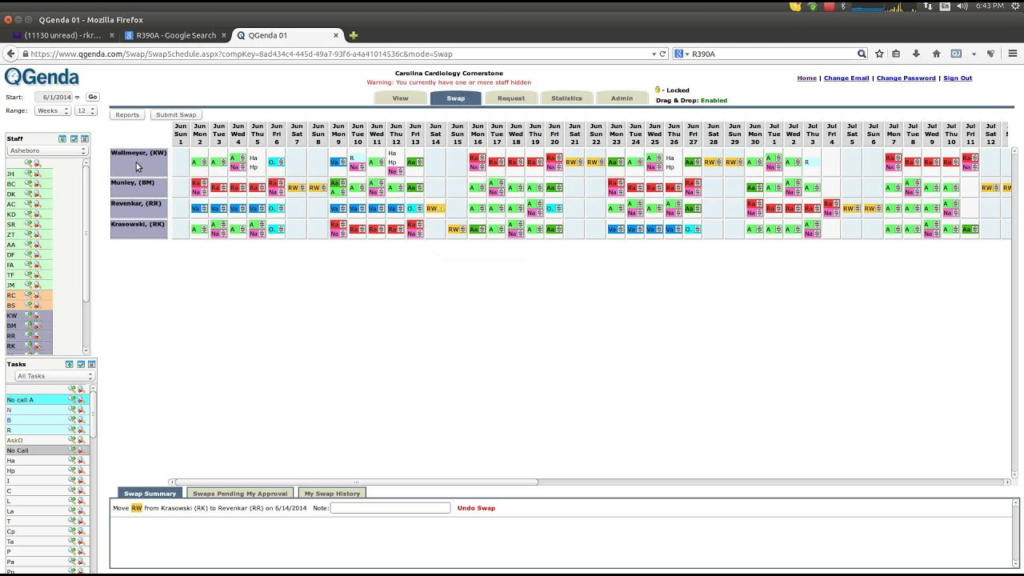Toggle red magnifier for staff DK

[x=37, y=194]
